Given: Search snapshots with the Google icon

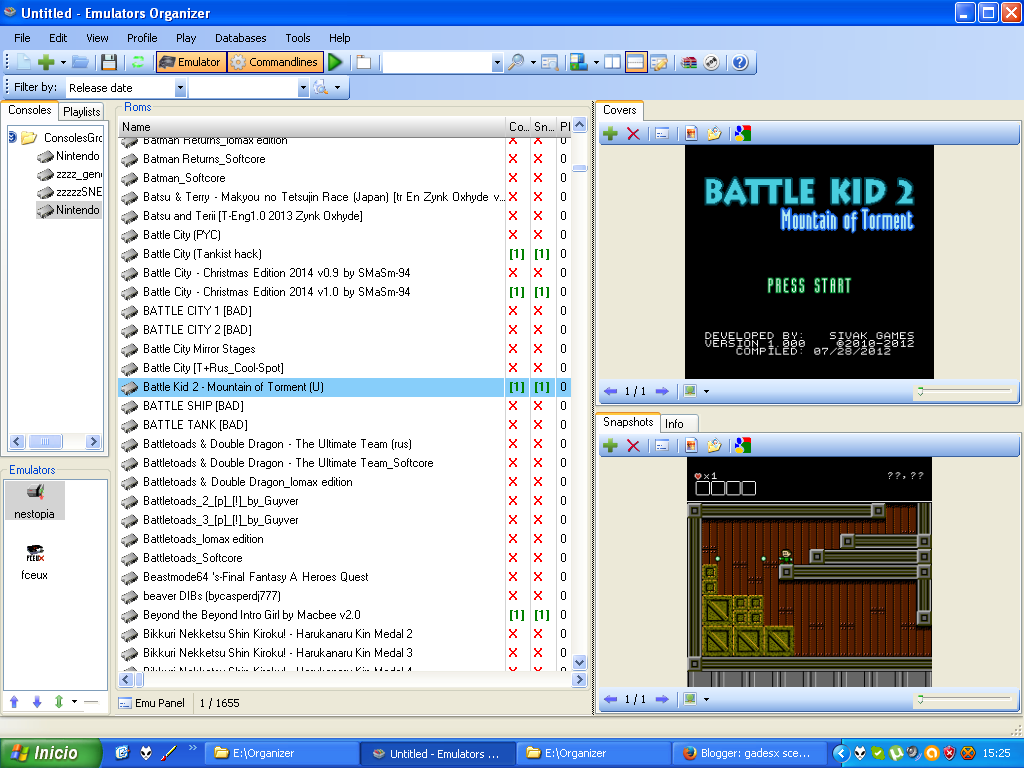Looking at the screenshot, I should [743, 445].
